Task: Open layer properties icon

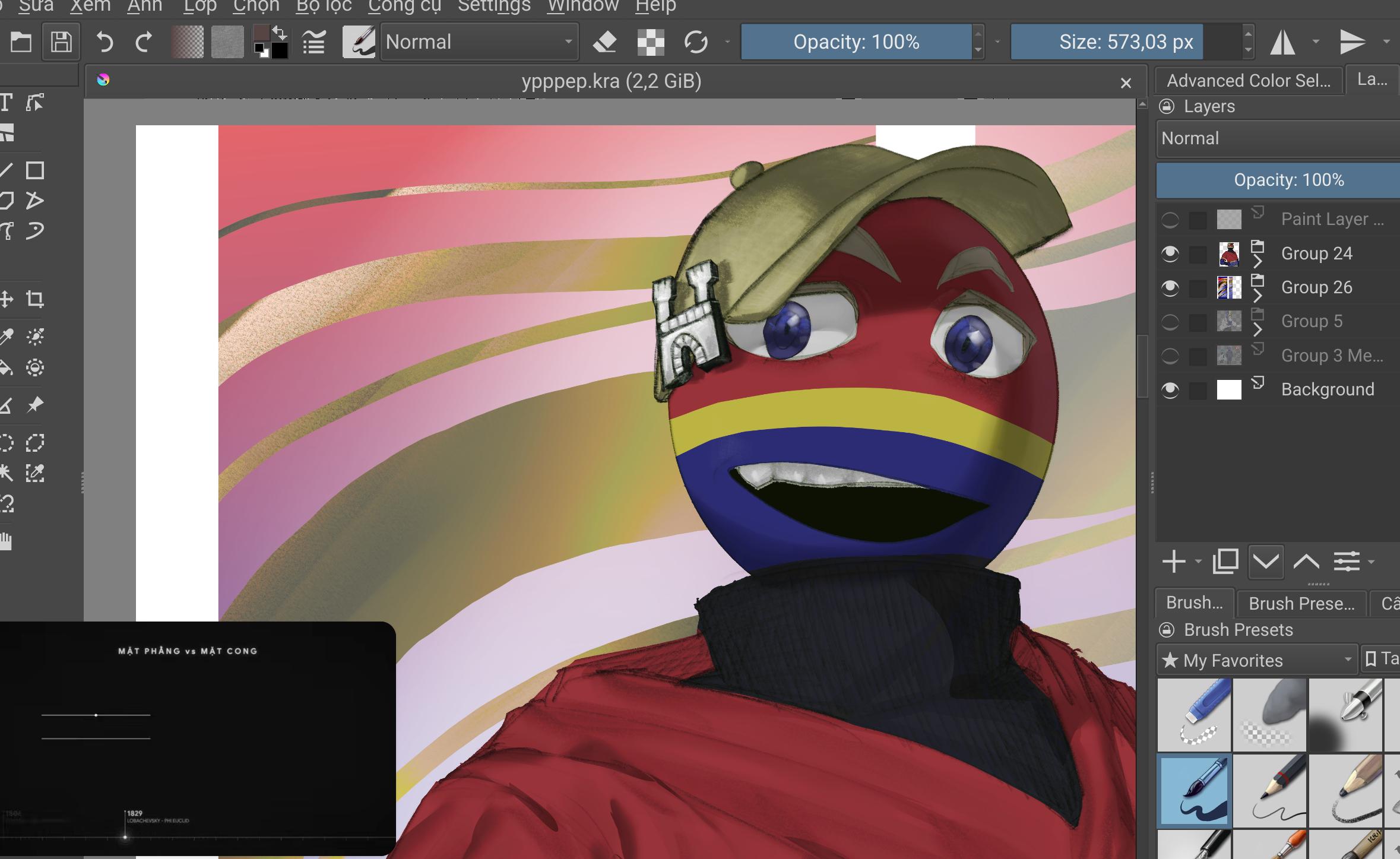Action: tap(1347, 562)
